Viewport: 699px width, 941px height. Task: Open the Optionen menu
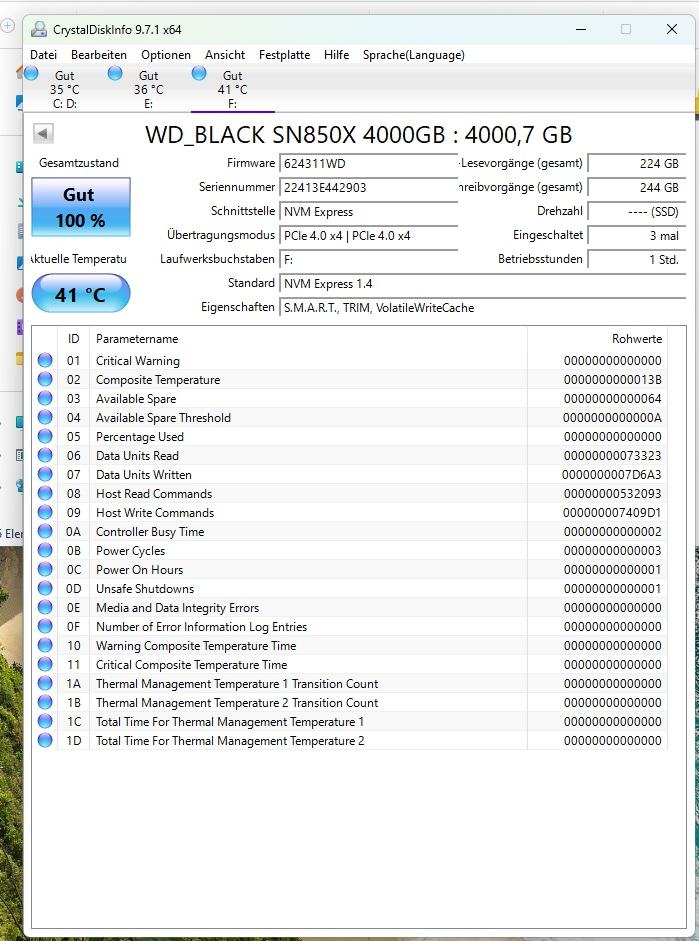(166, 55)
